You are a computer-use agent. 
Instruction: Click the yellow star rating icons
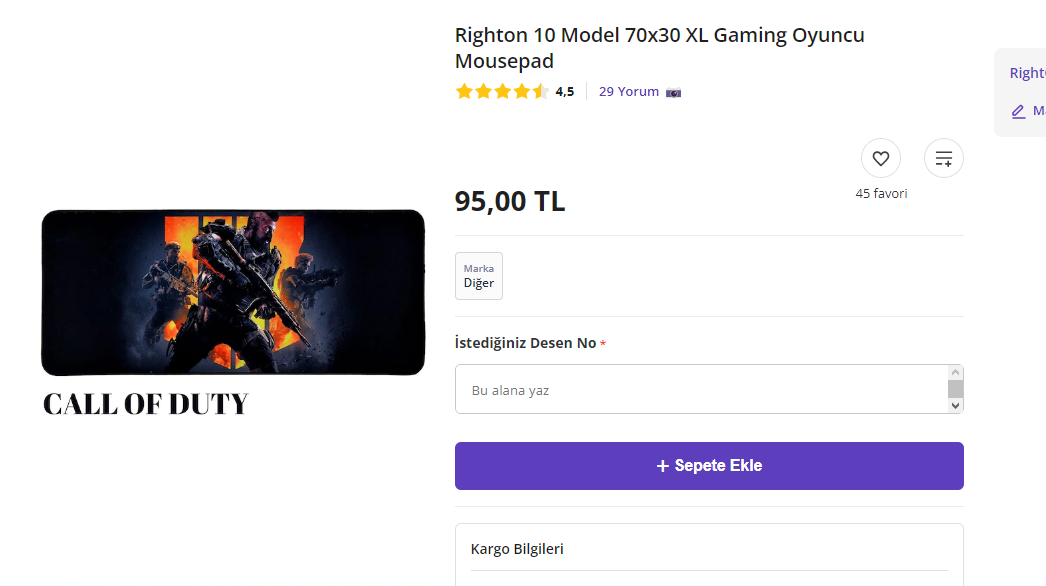click(502, 92)
